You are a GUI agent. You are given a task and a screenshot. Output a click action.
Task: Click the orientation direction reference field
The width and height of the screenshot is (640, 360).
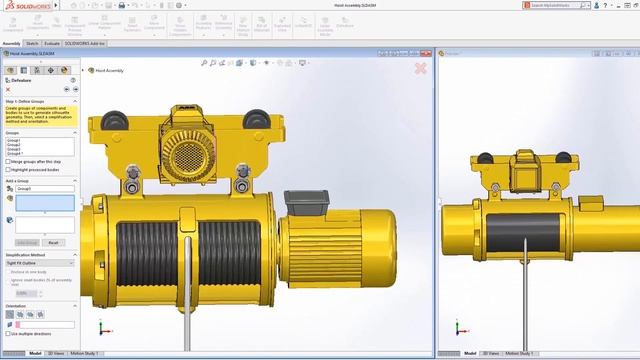45,325
